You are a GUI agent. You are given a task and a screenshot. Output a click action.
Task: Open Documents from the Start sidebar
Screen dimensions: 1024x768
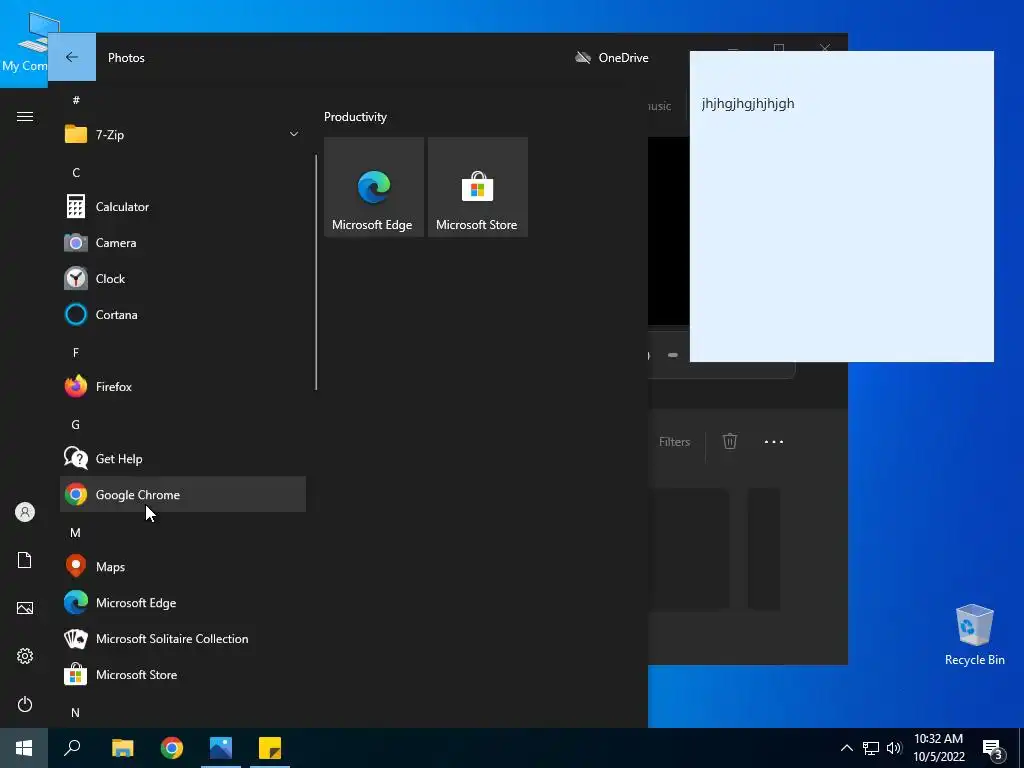(x=25, y=560)
